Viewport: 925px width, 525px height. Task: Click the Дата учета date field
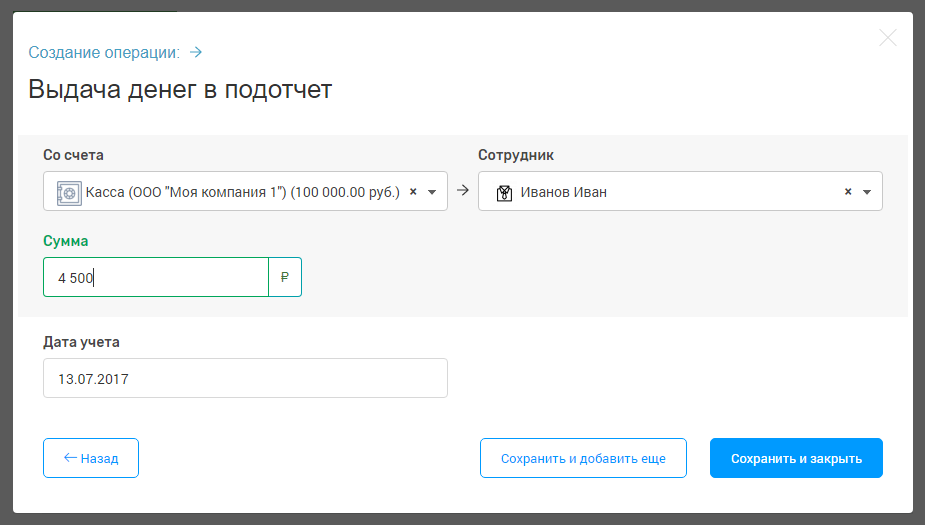[245, 379]
